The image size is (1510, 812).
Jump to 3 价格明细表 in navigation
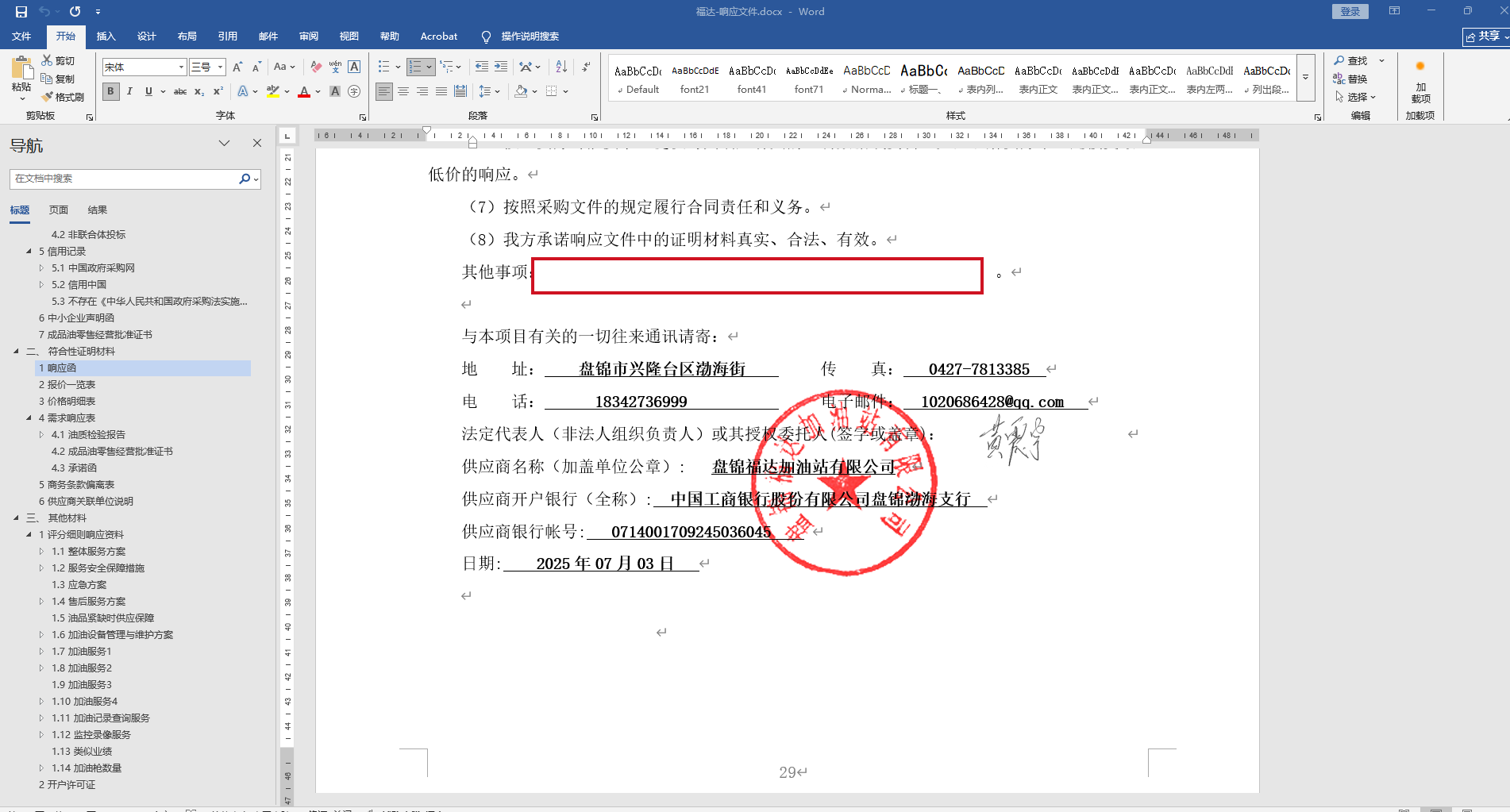tap(67, 402)
